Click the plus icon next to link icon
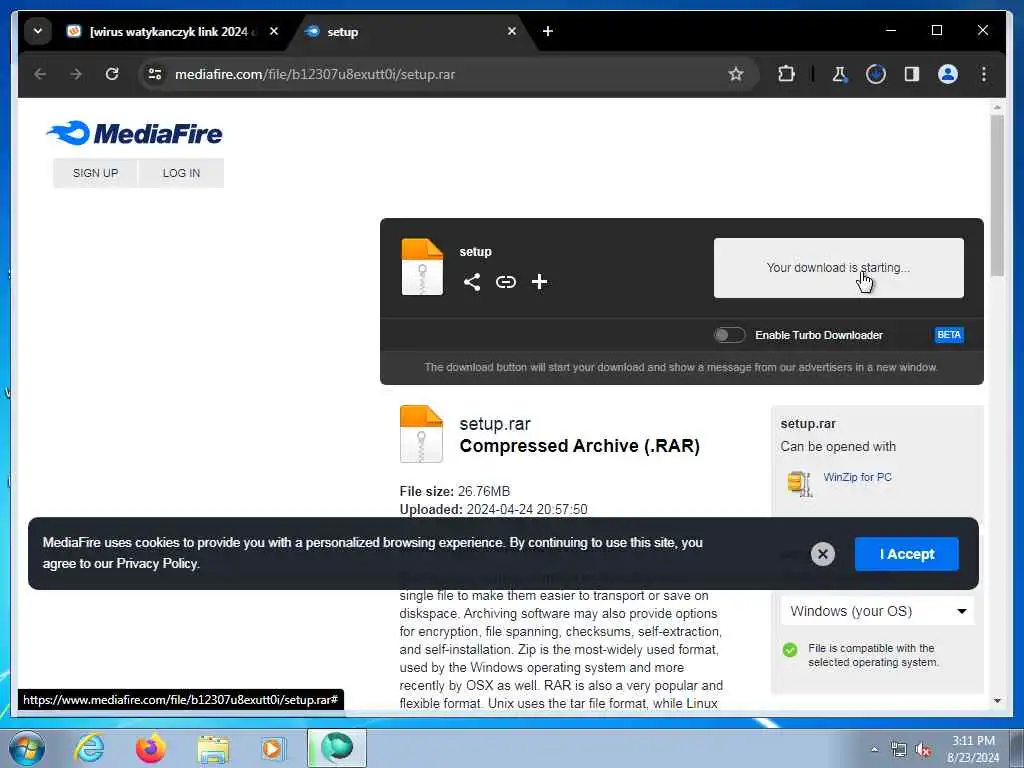Viewport: 1024px width, 768px height. [539, 281]
